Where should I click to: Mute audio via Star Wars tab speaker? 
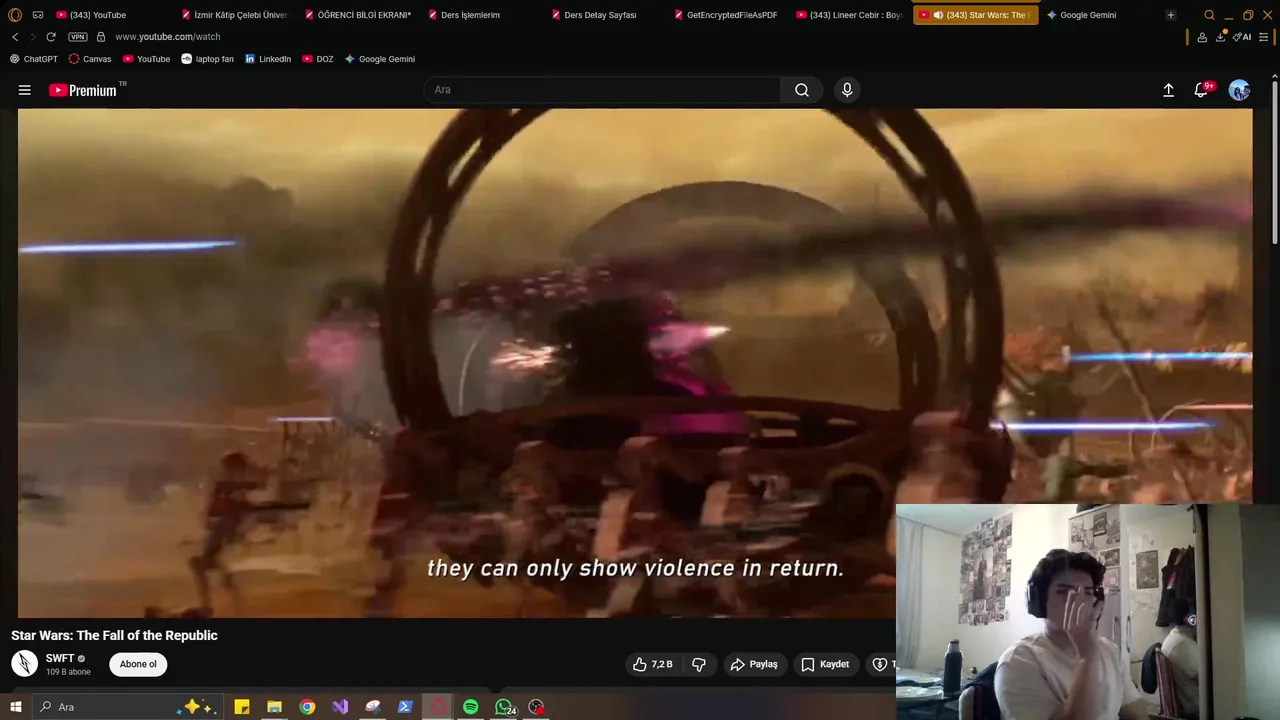[938, 15]
